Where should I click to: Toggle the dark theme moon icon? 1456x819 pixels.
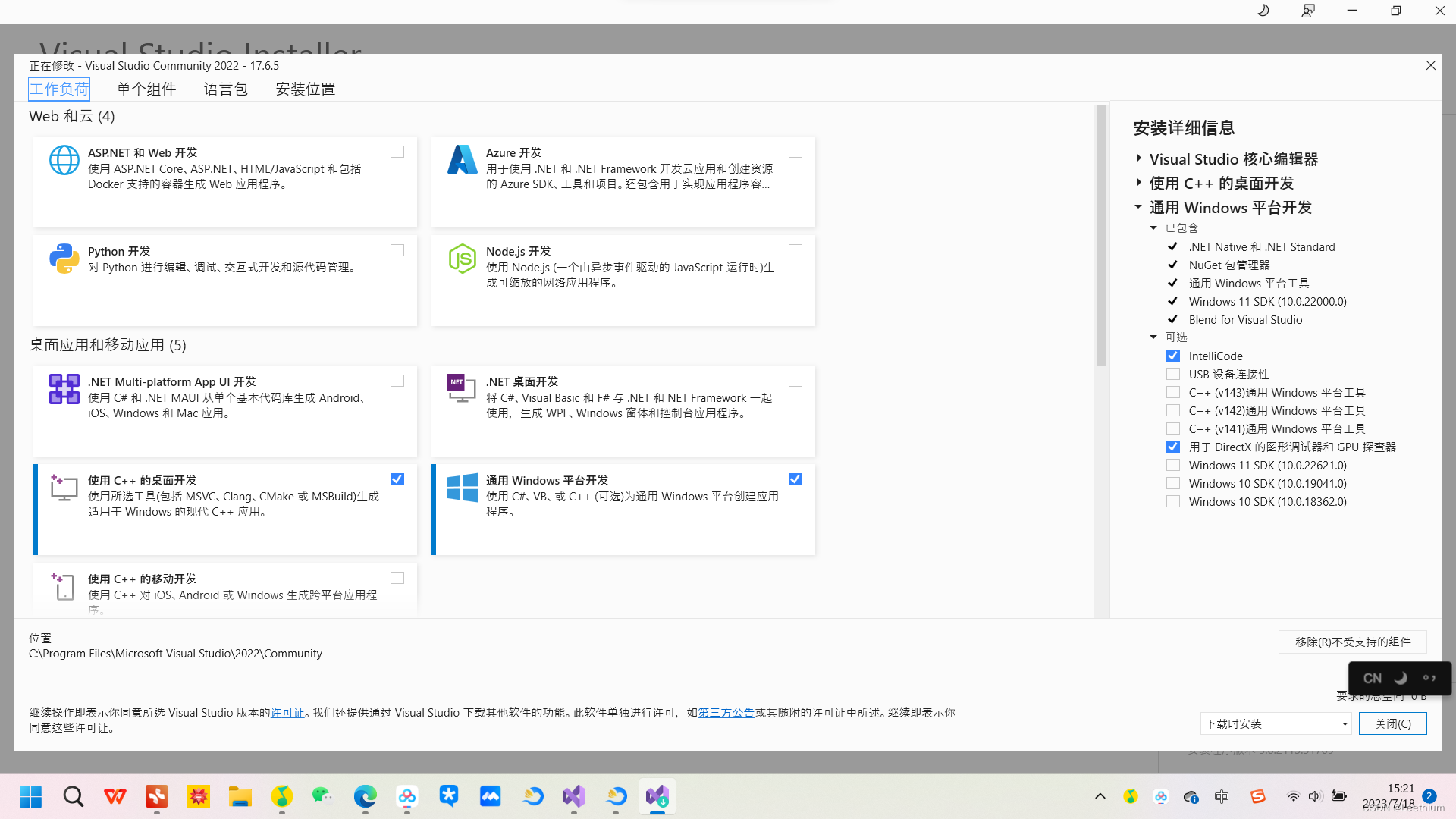pyautogui.click(x=1263, y=11)
